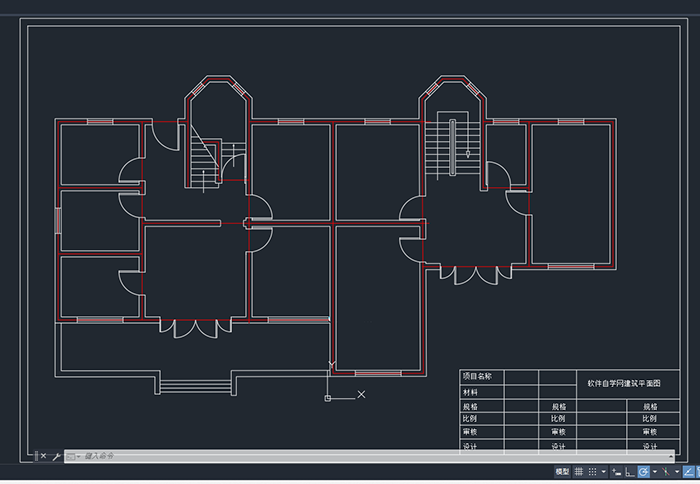Viewport: 700px width, 484px height.
Task: Toggle object snap tracking icon
Action: [689, 471]
